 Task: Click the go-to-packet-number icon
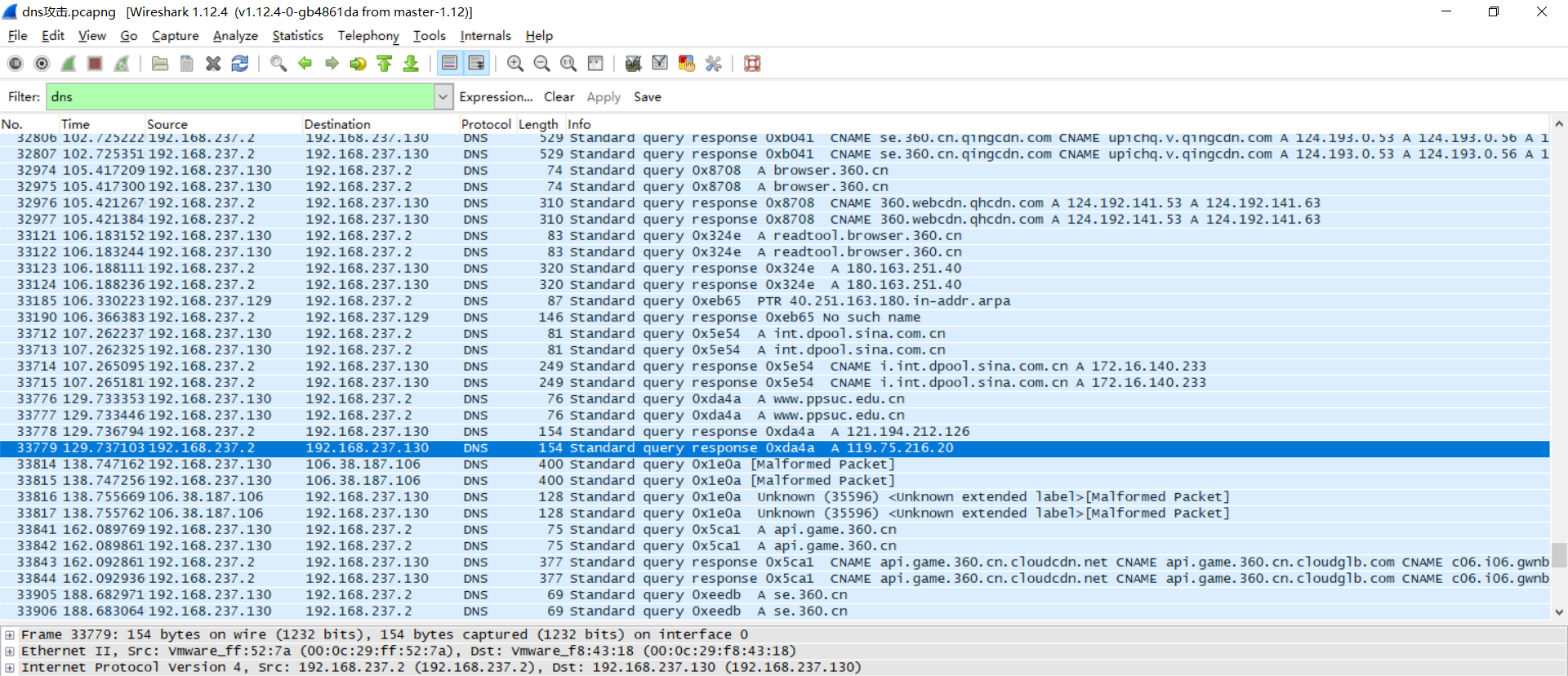pos(358,64)
